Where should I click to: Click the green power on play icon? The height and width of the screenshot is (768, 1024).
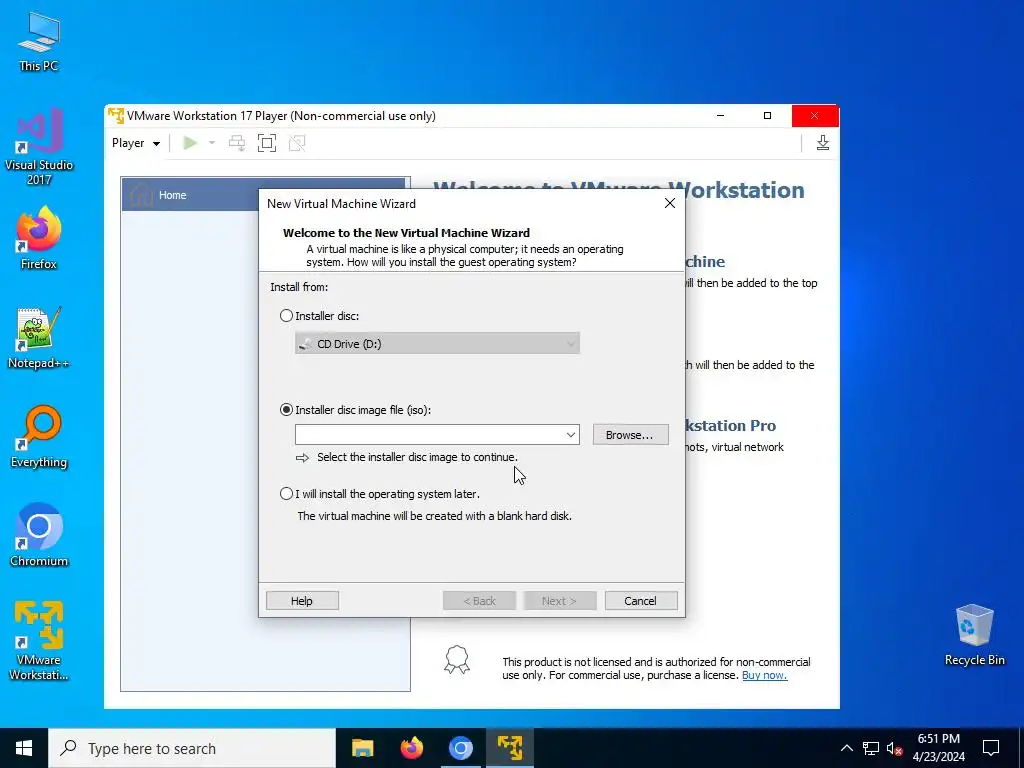tap(190, 143)
